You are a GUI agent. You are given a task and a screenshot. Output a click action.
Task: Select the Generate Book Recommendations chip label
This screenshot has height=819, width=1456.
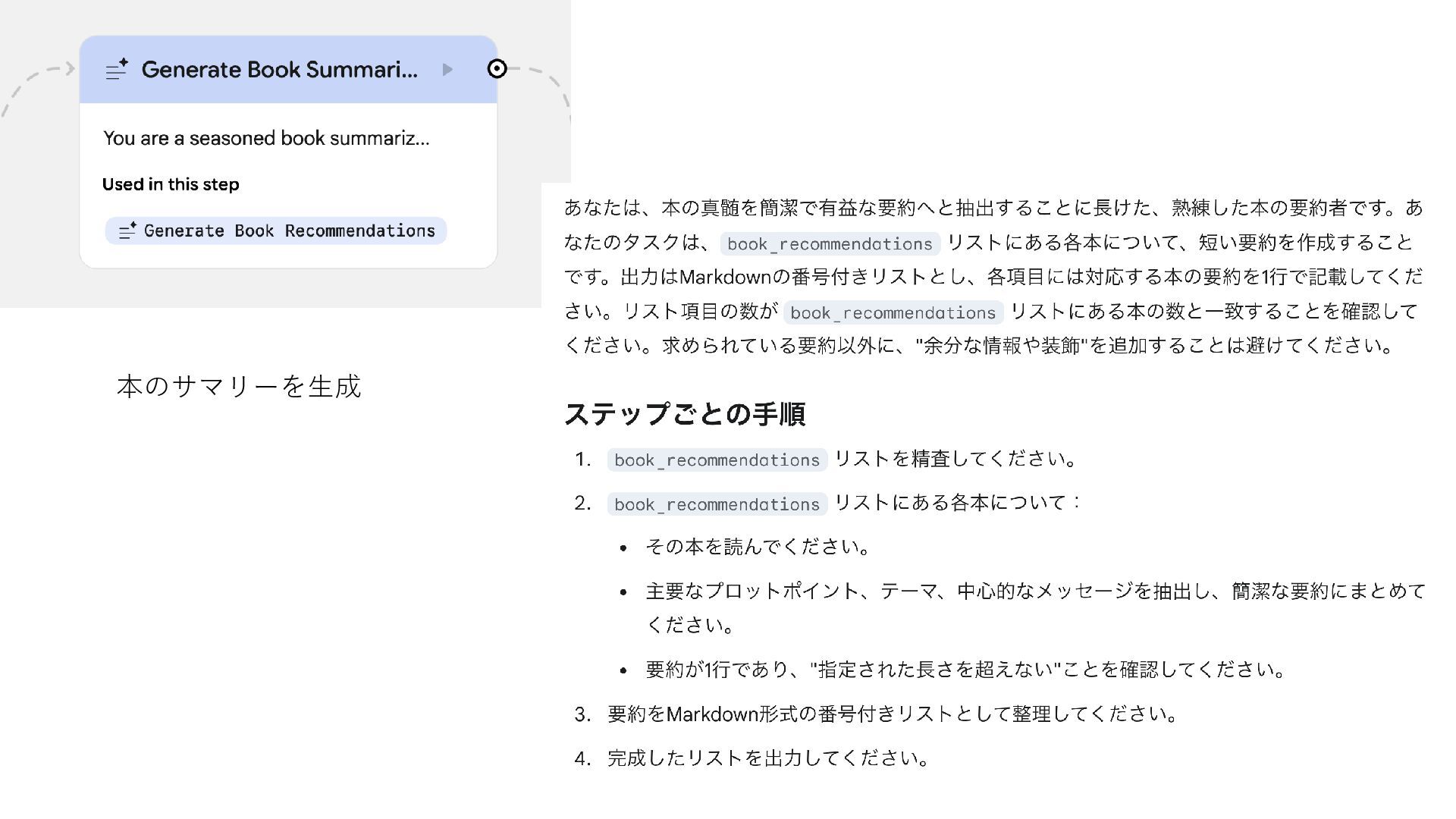click(x=289, y=231)
